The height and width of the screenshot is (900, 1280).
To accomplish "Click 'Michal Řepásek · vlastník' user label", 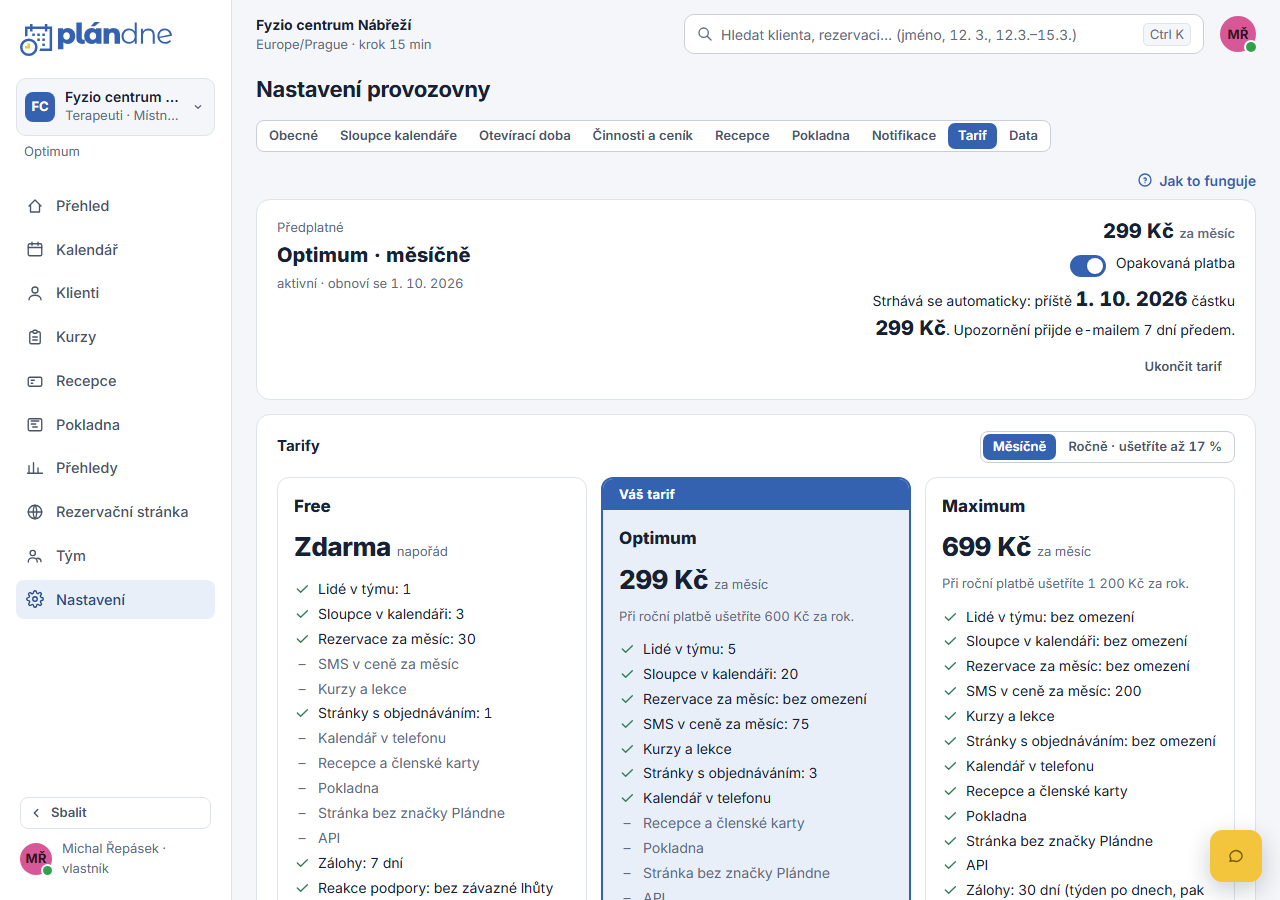I will coord(114,858).
